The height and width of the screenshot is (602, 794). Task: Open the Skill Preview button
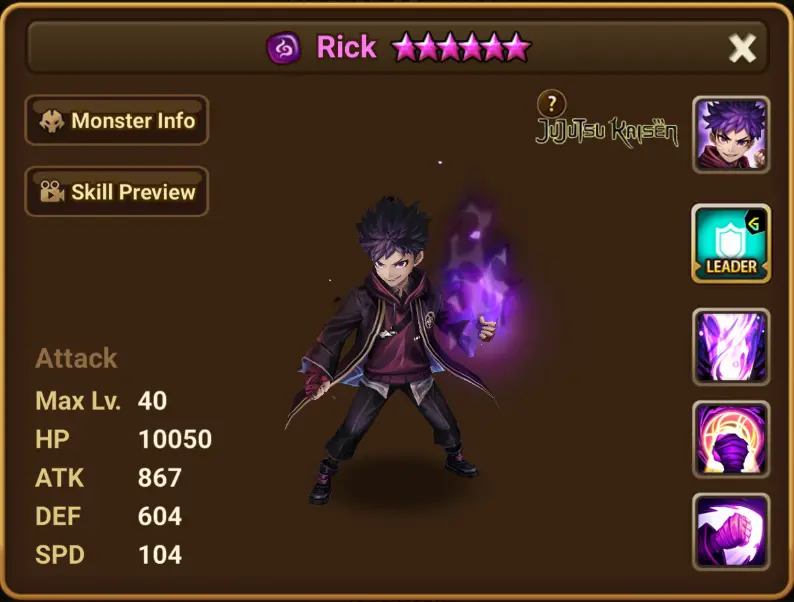[x=116, y=192]
